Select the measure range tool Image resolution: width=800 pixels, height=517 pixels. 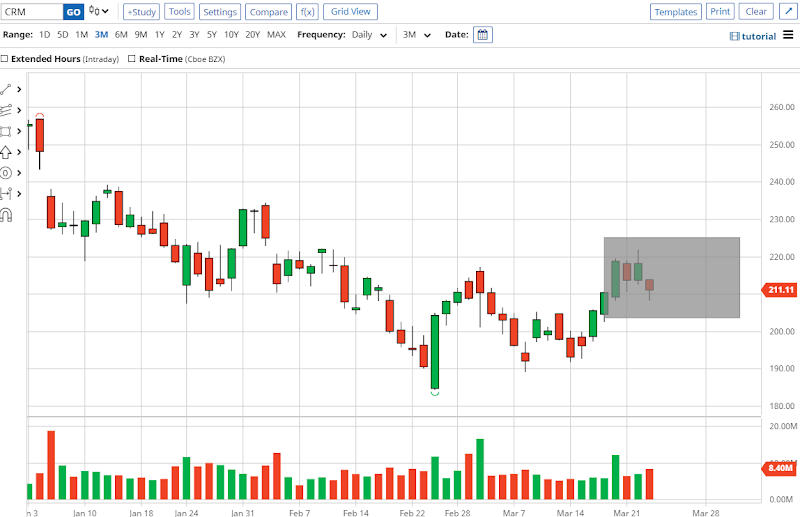[6, 194]
